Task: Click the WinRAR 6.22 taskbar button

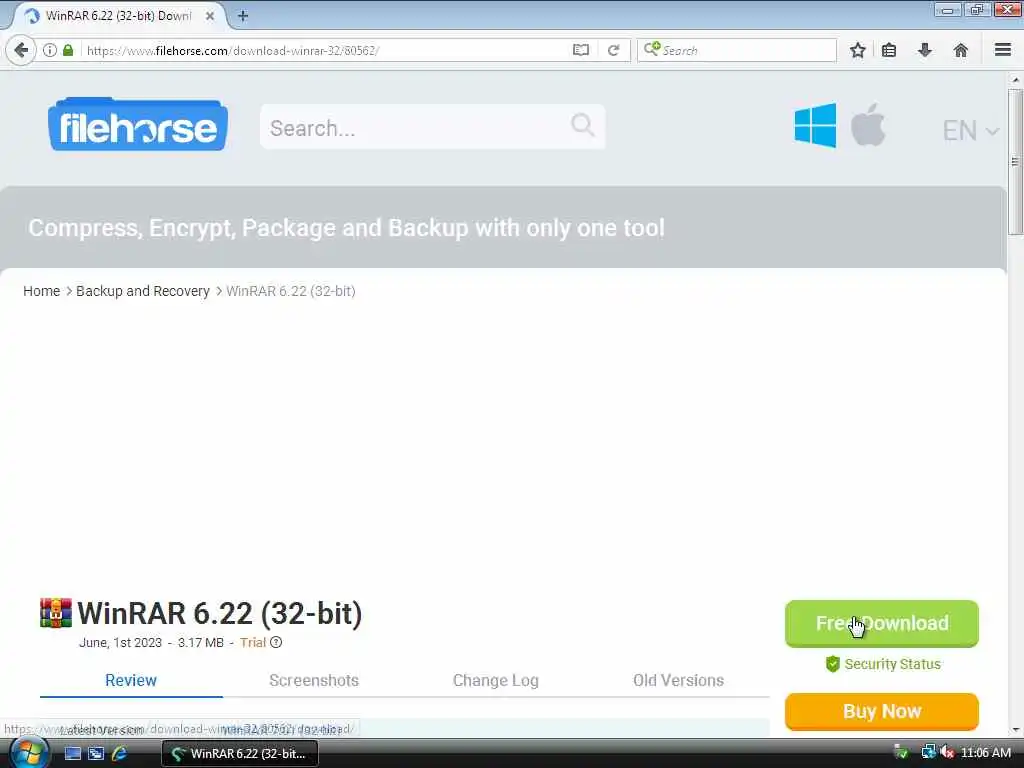Action: tap(240, 753)
